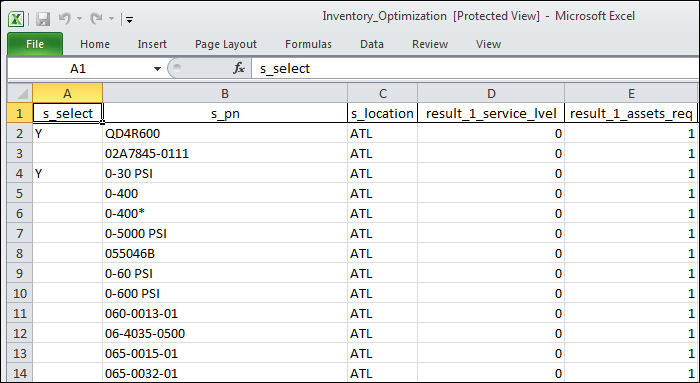Select cell 0-30 PSI
This screenshot has width=700, height=383.
[x=225, y=173]
